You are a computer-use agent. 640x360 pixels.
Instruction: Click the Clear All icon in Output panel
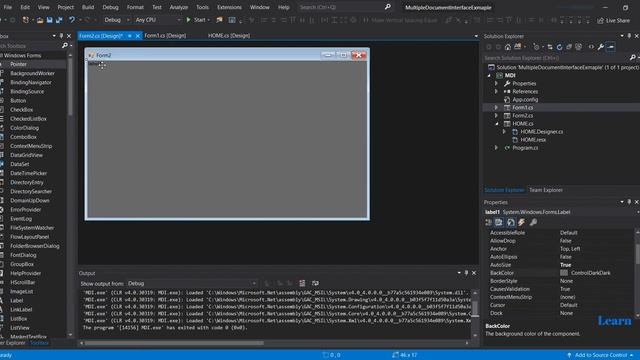coord(302,283)
